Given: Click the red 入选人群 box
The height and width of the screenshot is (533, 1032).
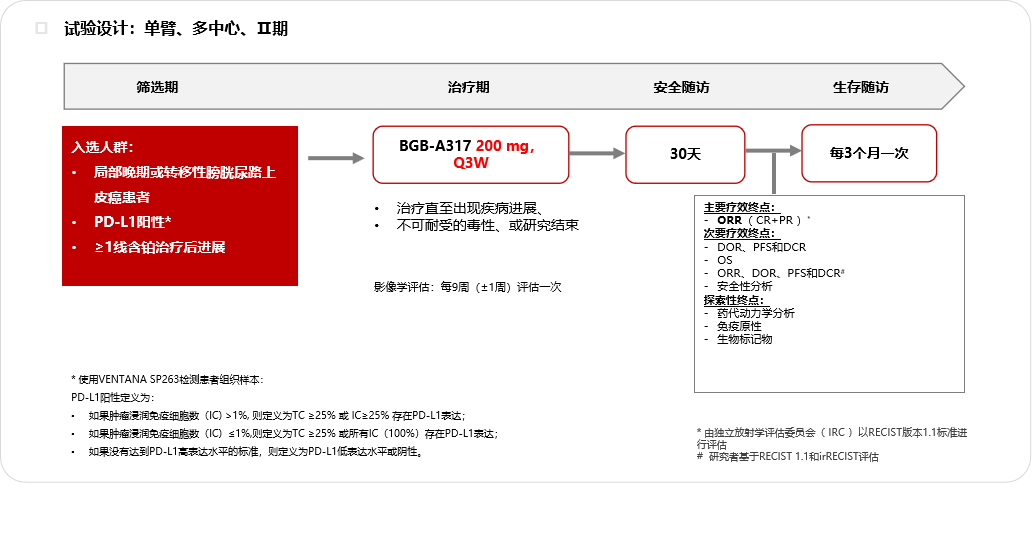Looking at the screenshot, I should coord(180,206).
